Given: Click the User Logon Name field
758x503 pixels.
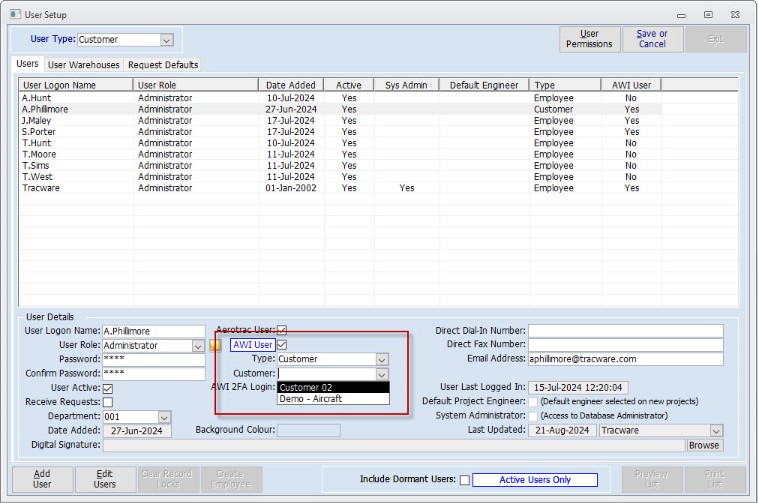Looking at the screenshot, I should tap(154, 331).
